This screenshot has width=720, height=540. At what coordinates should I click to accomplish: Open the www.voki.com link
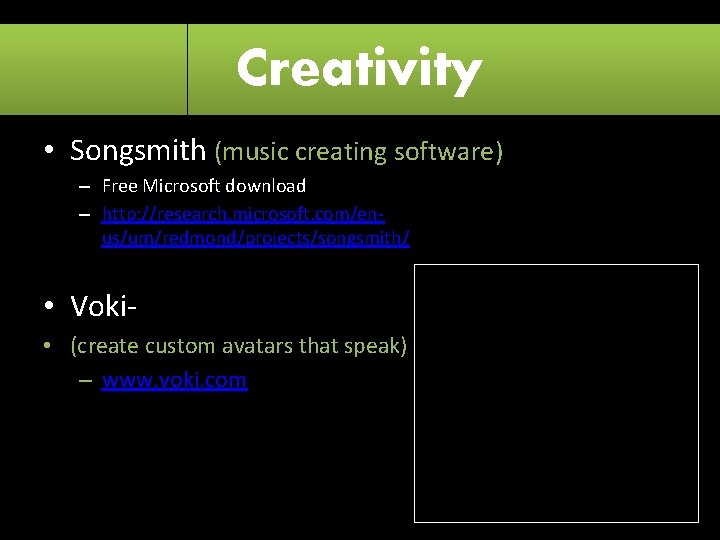(x=174, y=381)
